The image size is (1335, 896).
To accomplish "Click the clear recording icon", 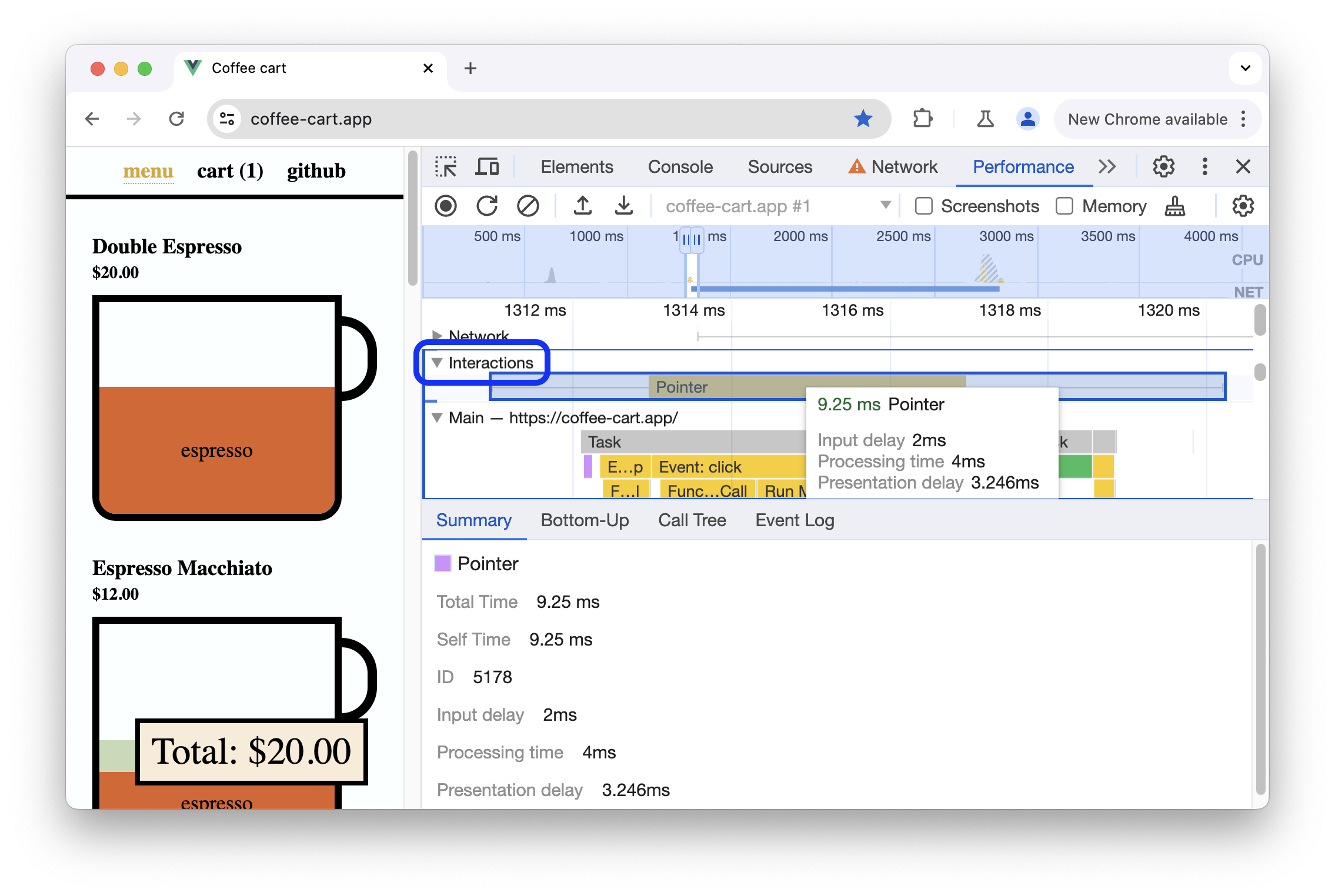I will pos(527,206).
